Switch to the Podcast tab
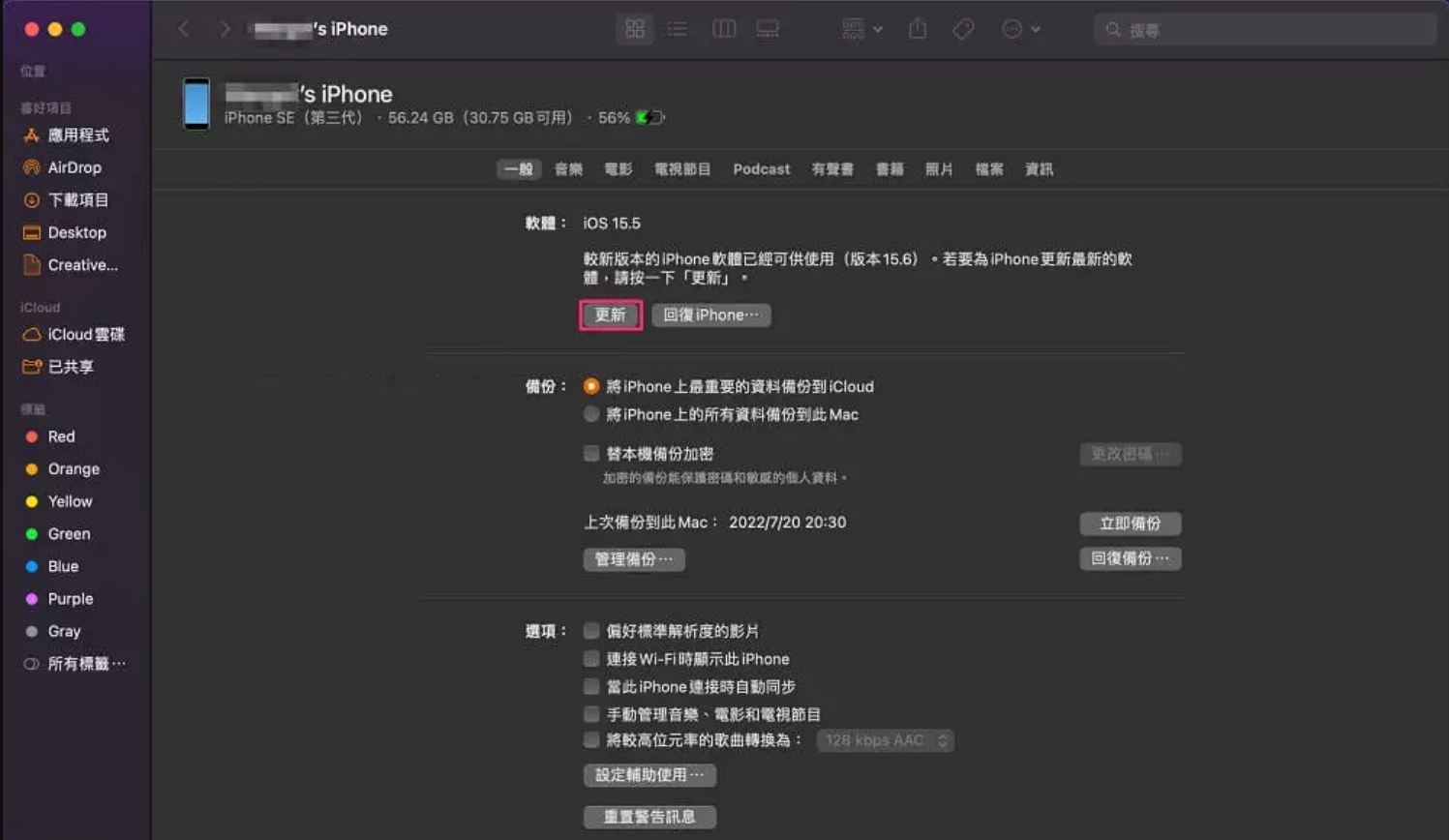 [762, 169]
